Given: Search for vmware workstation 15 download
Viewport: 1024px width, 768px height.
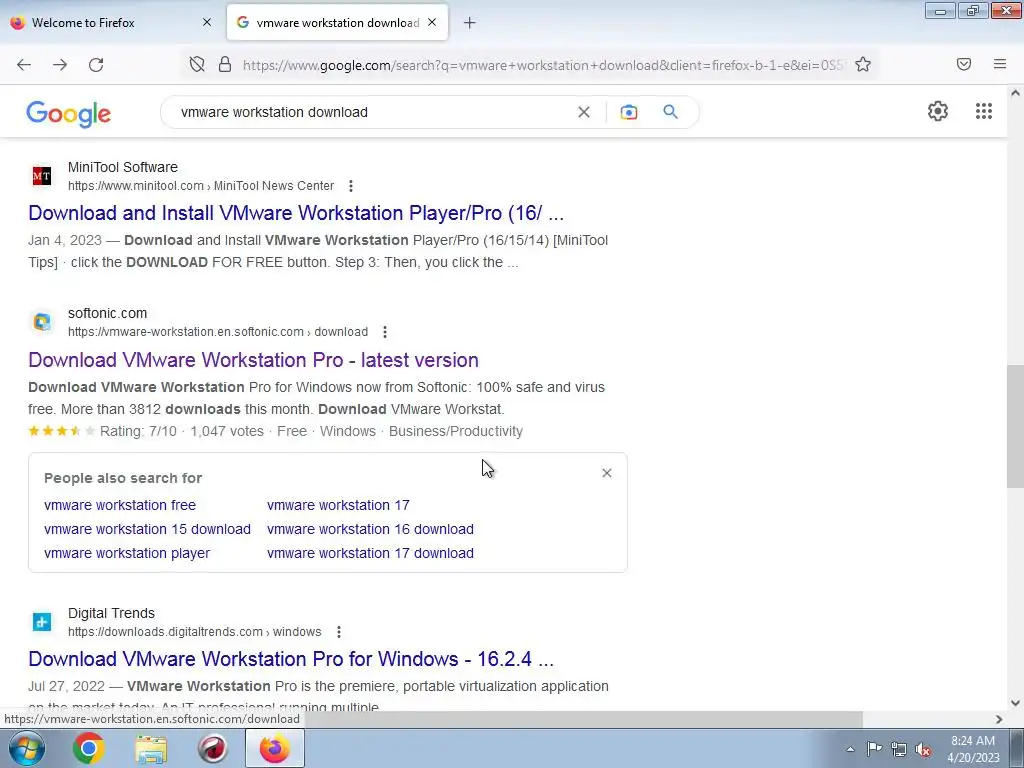Looking at the screenshot, I should coord(147,529).
